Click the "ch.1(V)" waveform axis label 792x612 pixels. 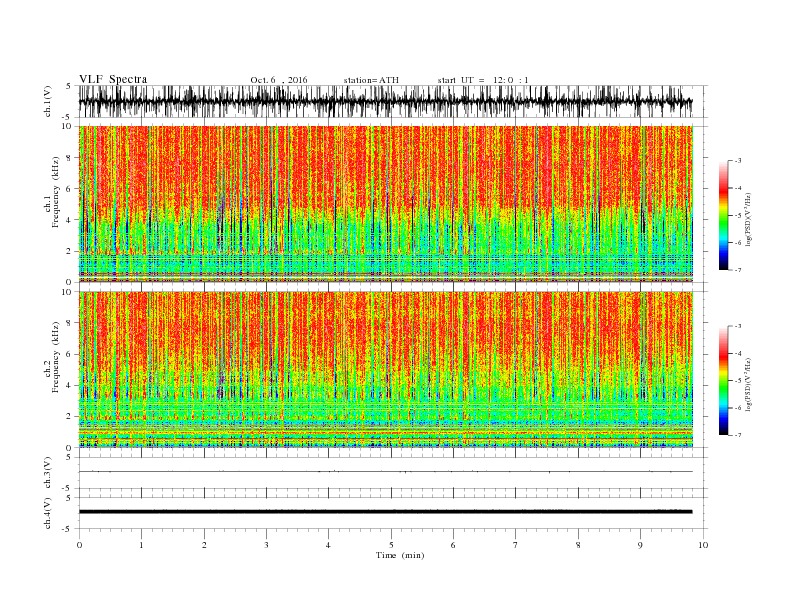[48, 101]
